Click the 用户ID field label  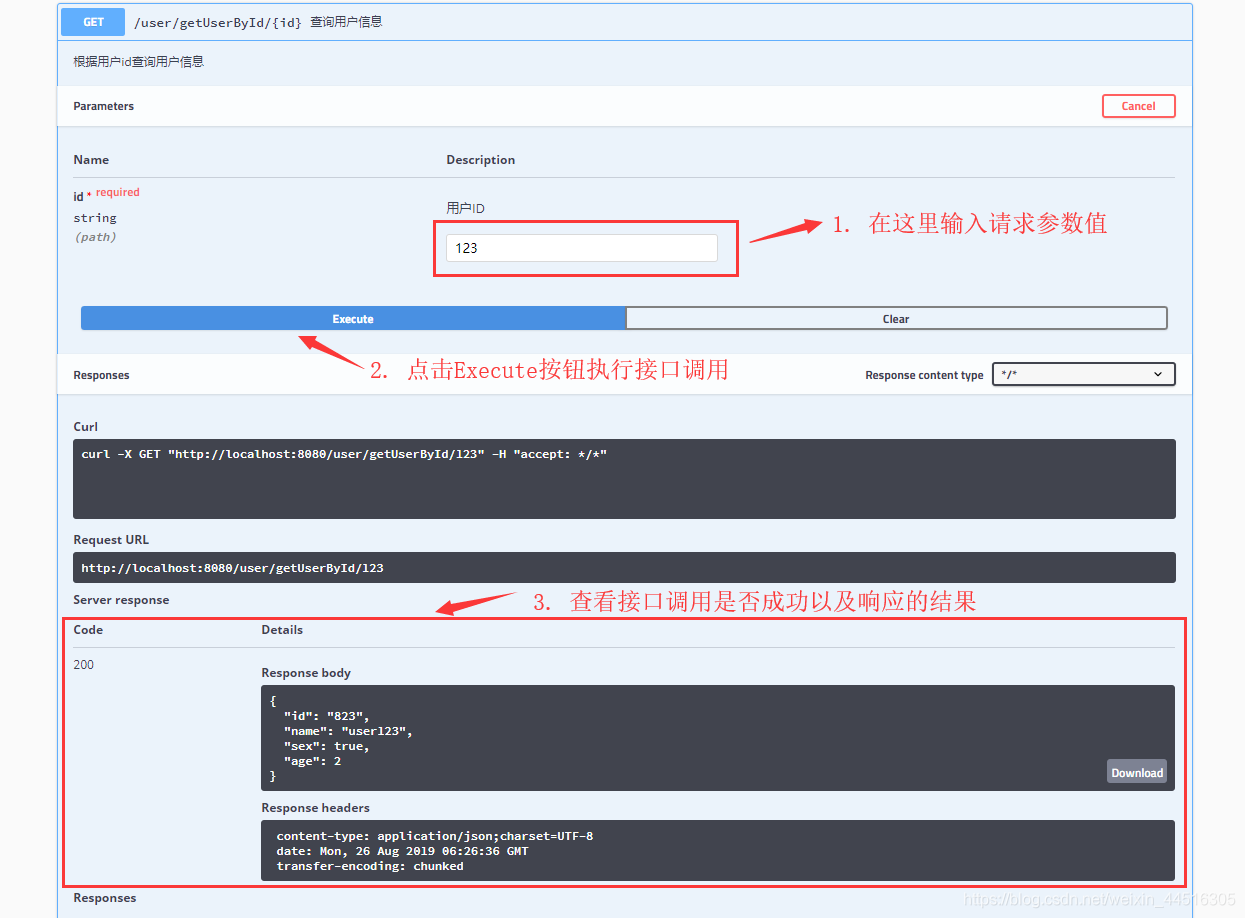[465, 208]
